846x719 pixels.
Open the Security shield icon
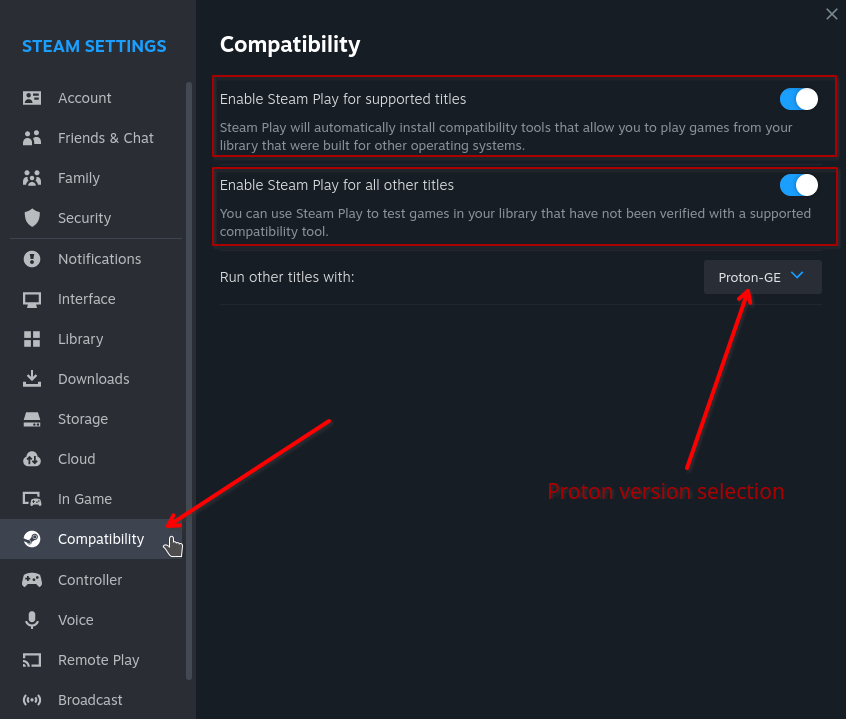click(33, 218)
